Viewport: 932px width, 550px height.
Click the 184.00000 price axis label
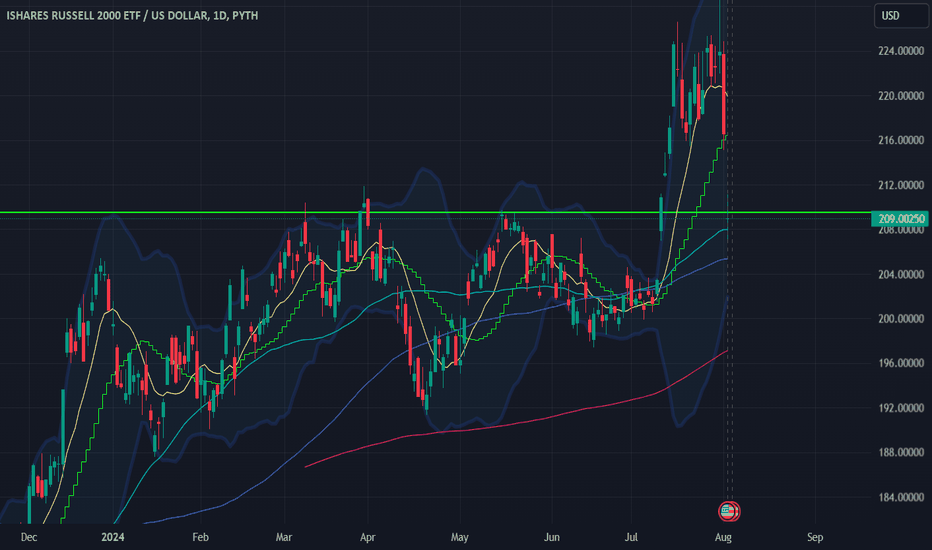(x=900, y=497)
